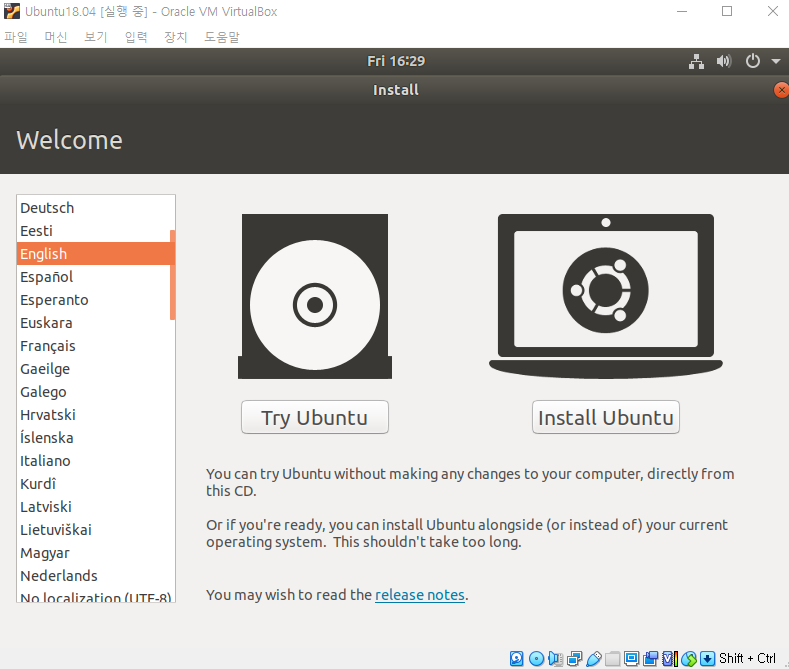Image resolution: width=789 pixels, height=669 pixels.
Task: Open the 파일 menu
Action: coord(16,37)
